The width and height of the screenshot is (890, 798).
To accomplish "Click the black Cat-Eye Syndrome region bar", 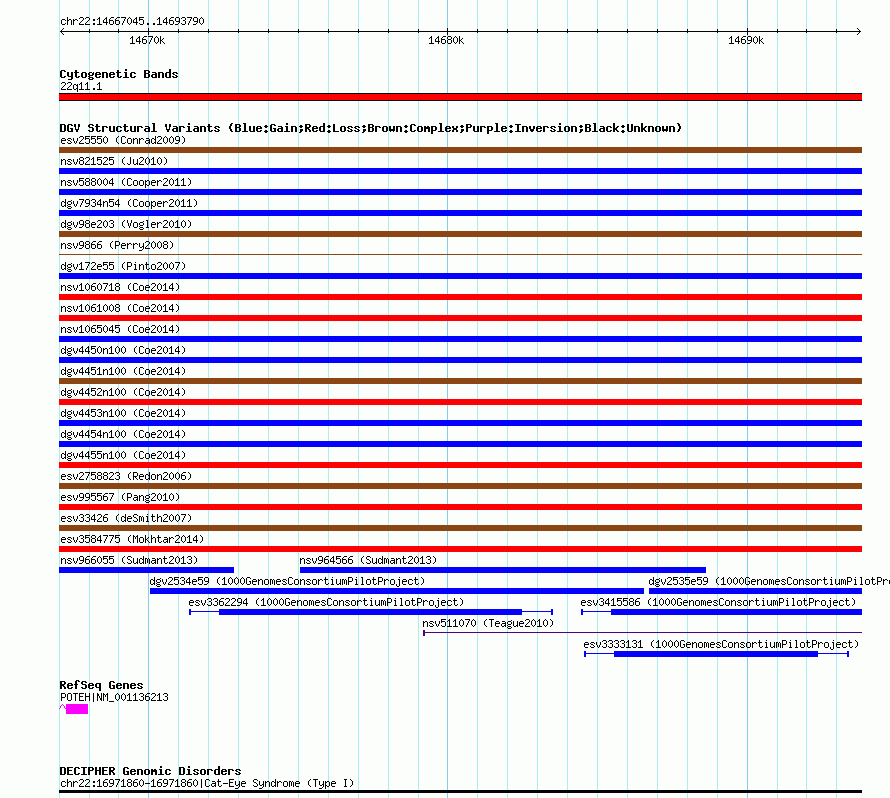I will coord(460,792).
